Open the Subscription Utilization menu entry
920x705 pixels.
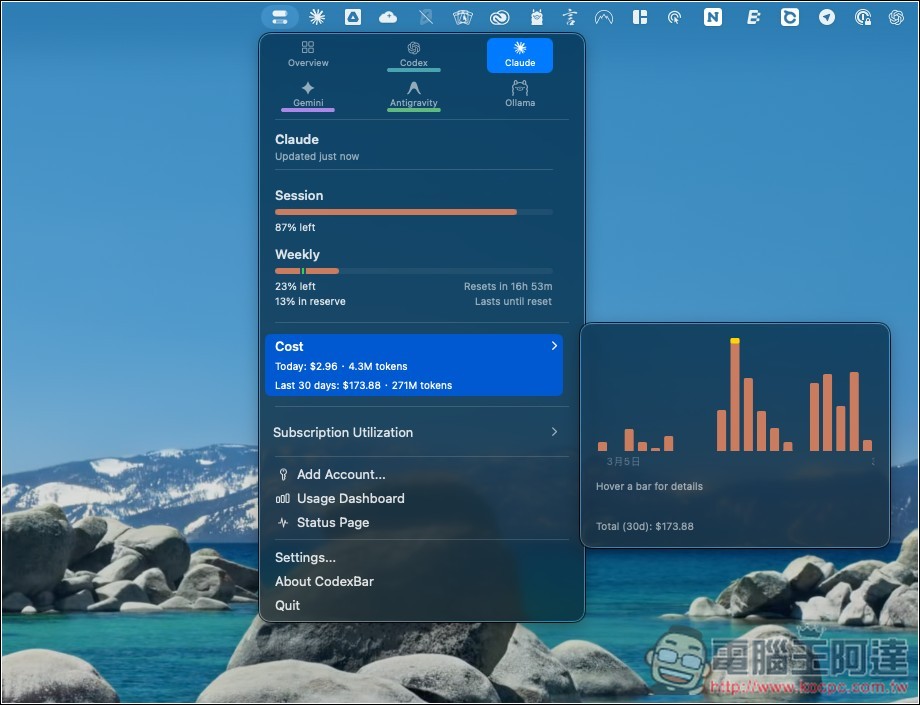(414, 432)
